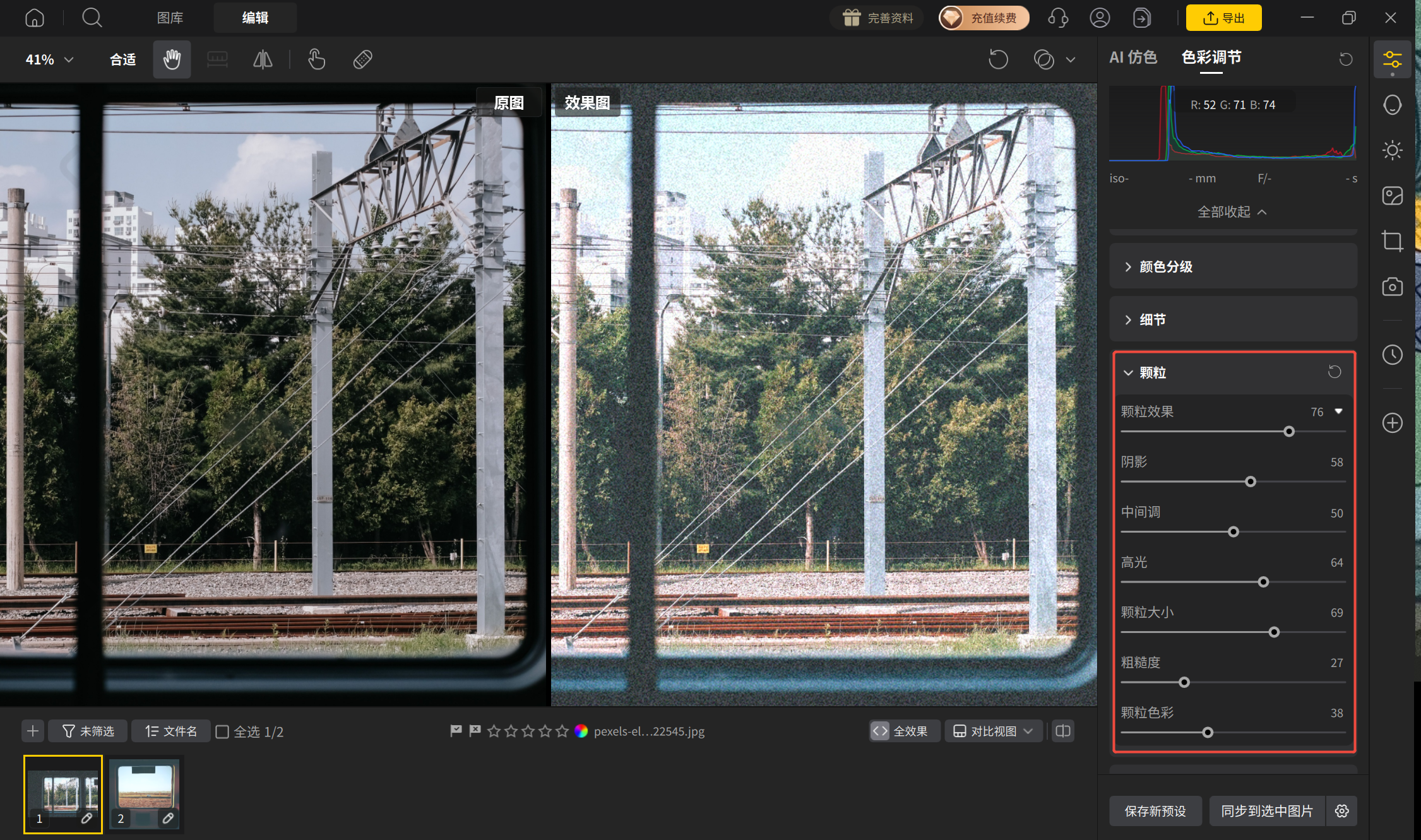The height and width of the screenshot is (840, 1421).
Task: Click the flip mirror tool icon
Action: pos(263,59)
